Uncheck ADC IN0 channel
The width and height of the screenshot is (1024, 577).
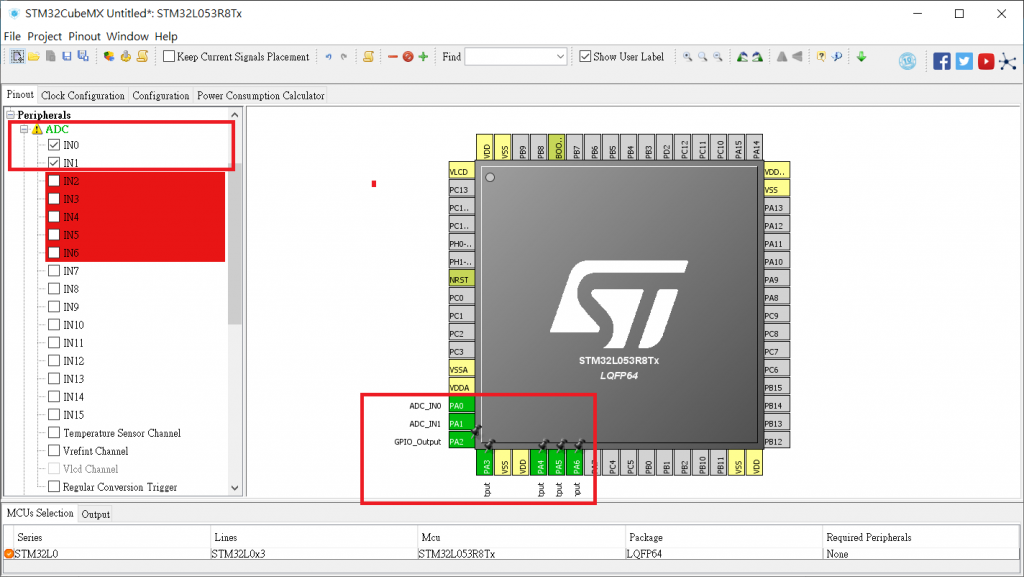click(54, 145)
